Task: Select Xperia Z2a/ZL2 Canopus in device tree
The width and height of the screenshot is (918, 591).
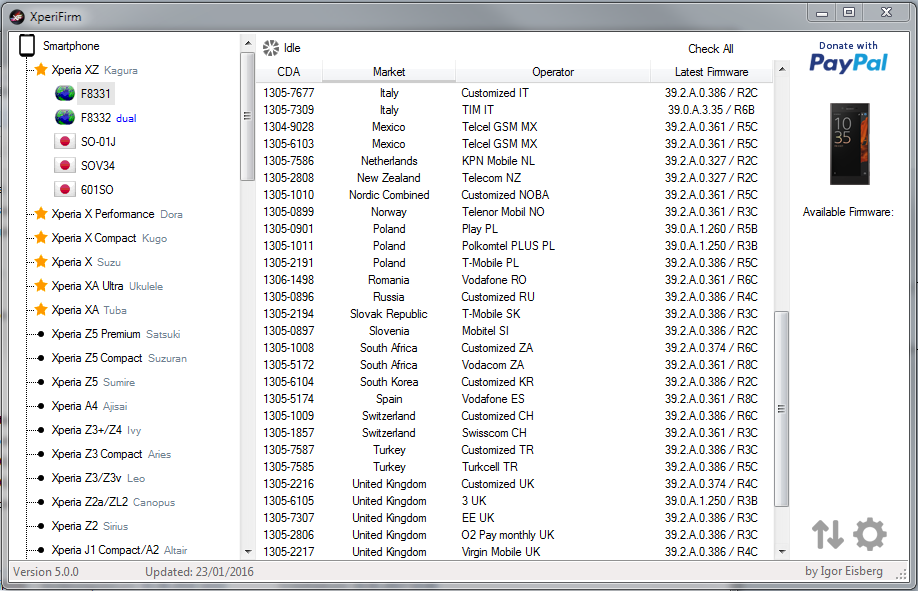Action: pos(113,502)
